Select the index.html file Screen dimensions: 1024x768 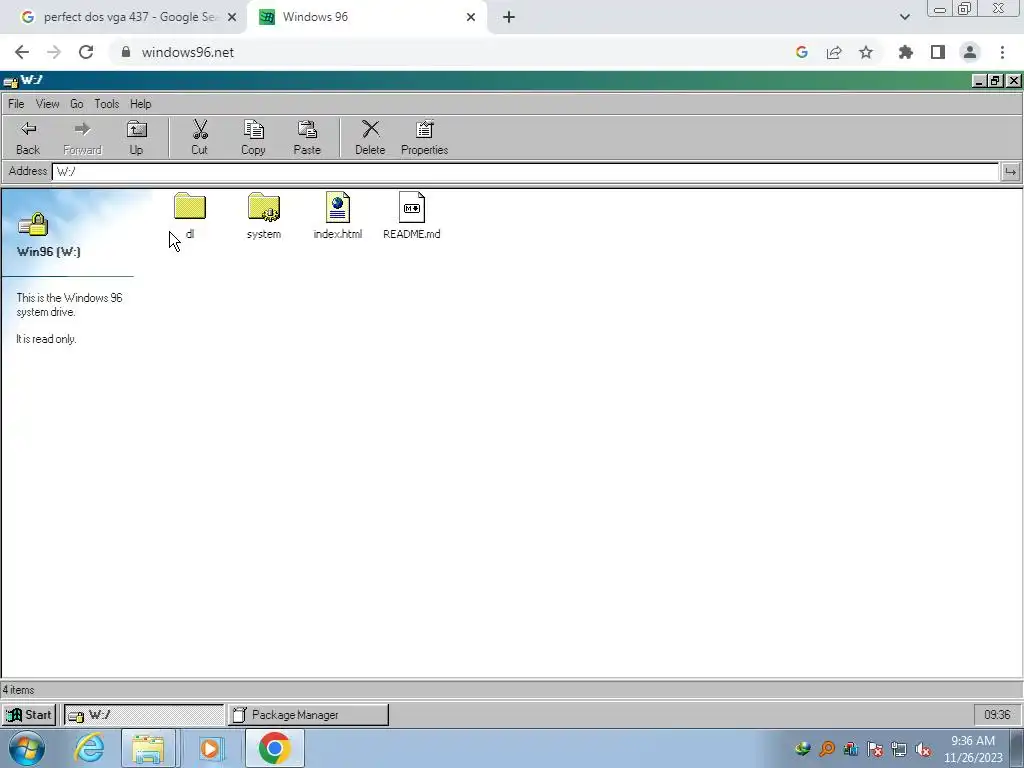pyautogui.click(x=338, y=216)
